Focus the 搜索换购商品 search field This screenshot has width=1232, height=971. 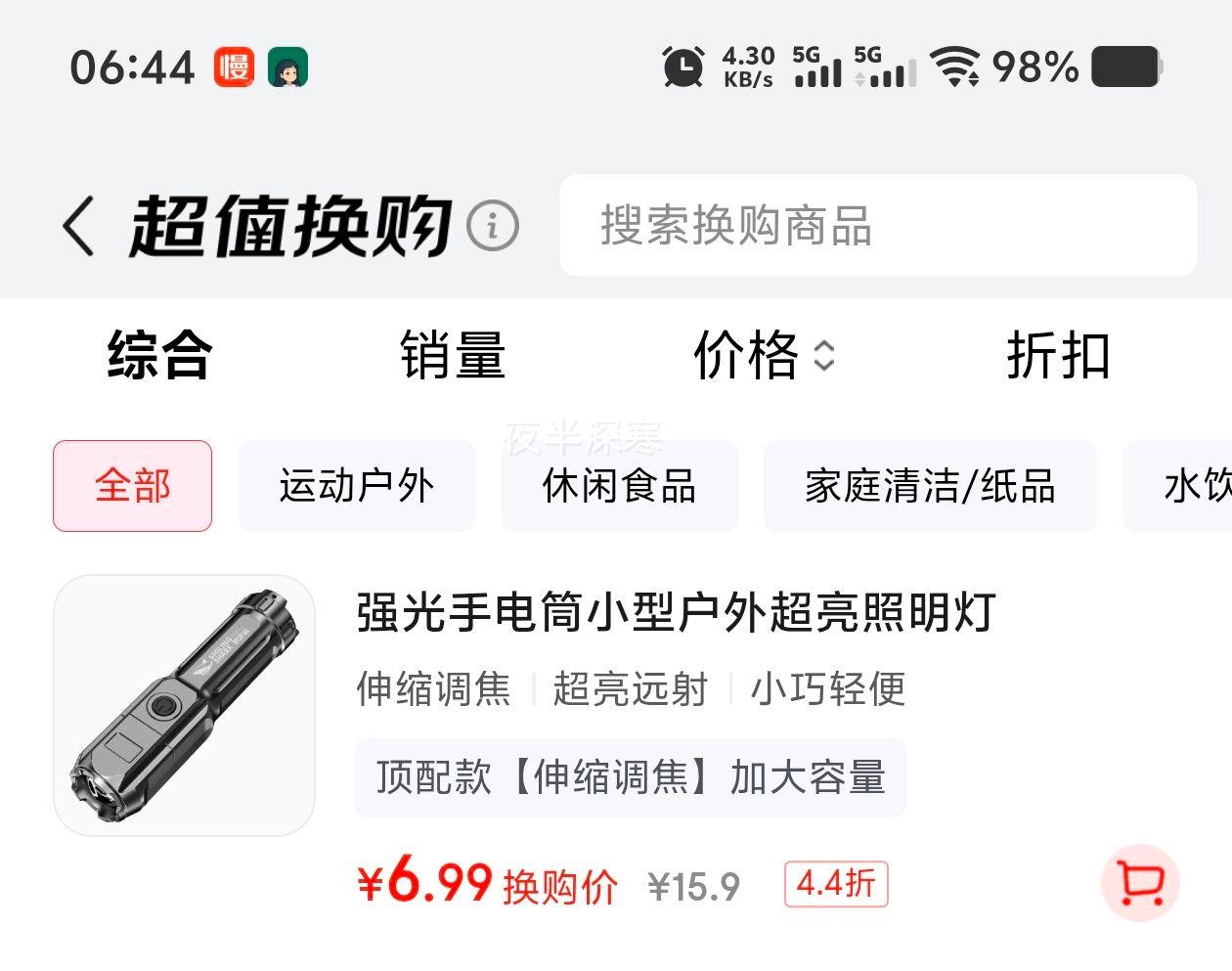(878, 226)
